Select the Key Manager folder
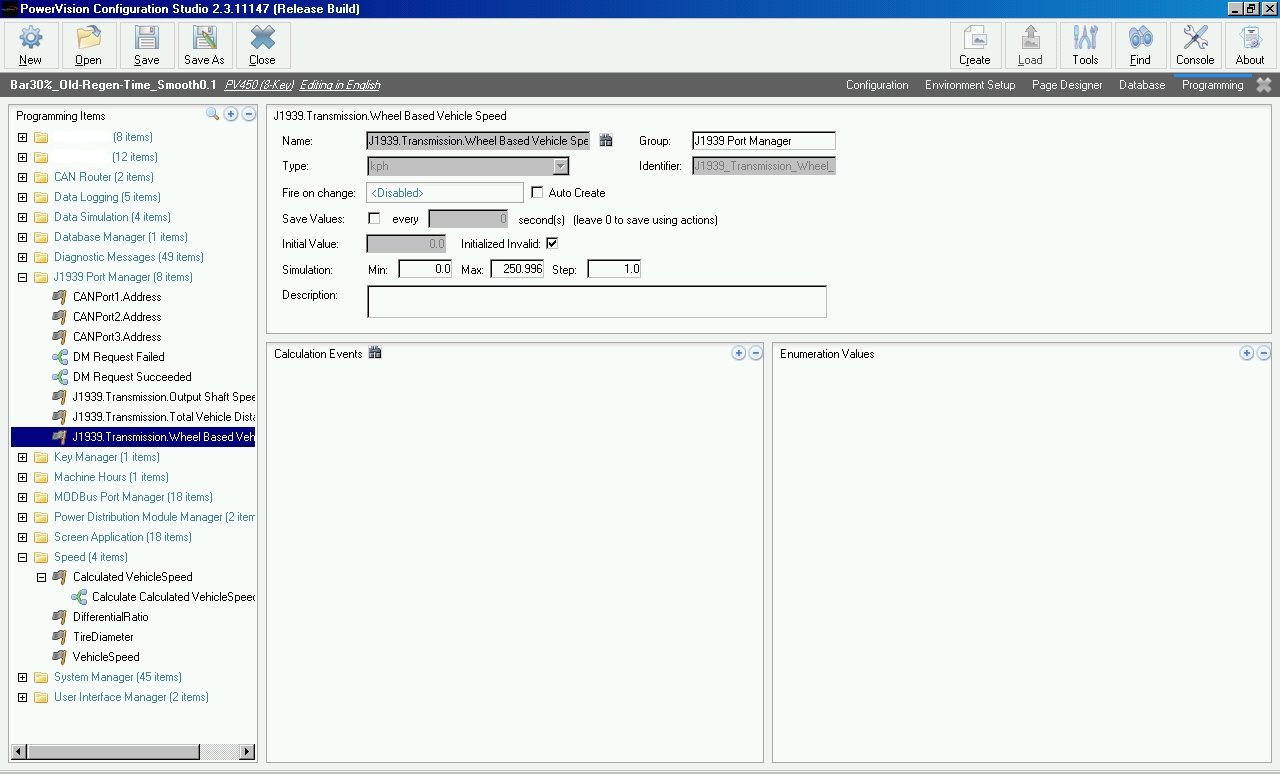1280x774 pixels. [x=106, y=457]
